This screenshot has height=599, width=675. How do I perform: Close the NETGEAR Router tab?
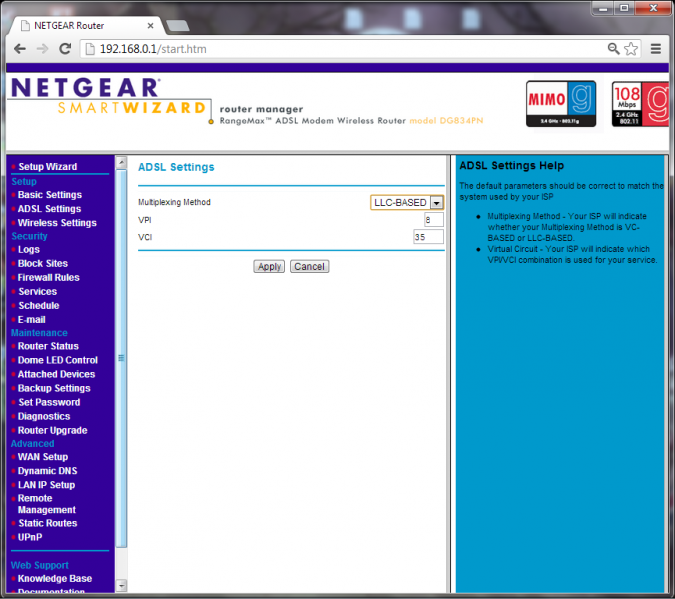pyautogui.click(x=150, y=26)
